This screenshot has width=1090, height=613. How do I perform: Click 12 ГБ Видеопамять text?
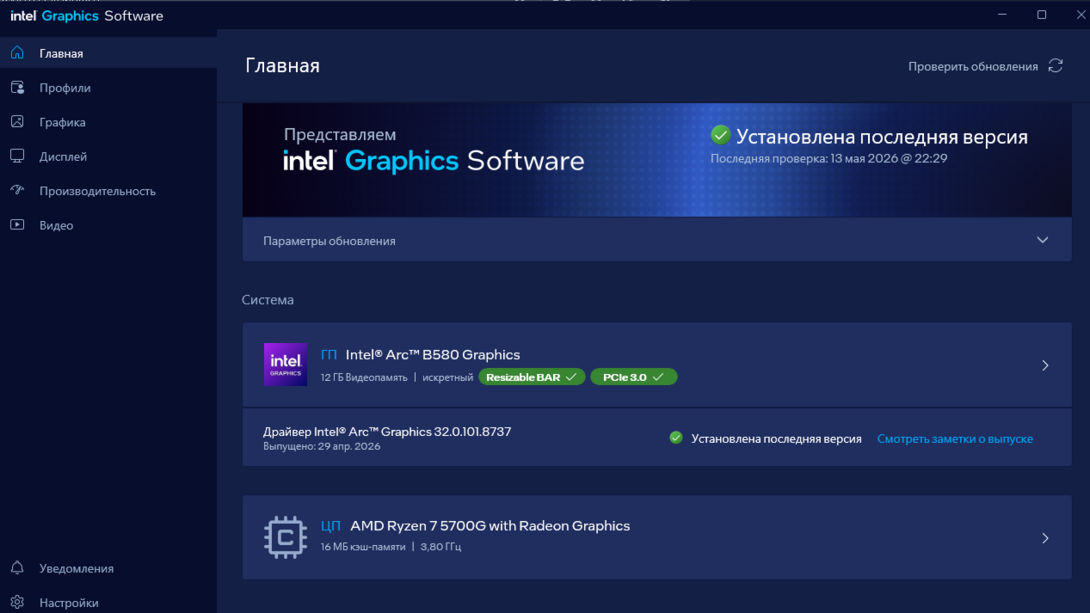364,377
